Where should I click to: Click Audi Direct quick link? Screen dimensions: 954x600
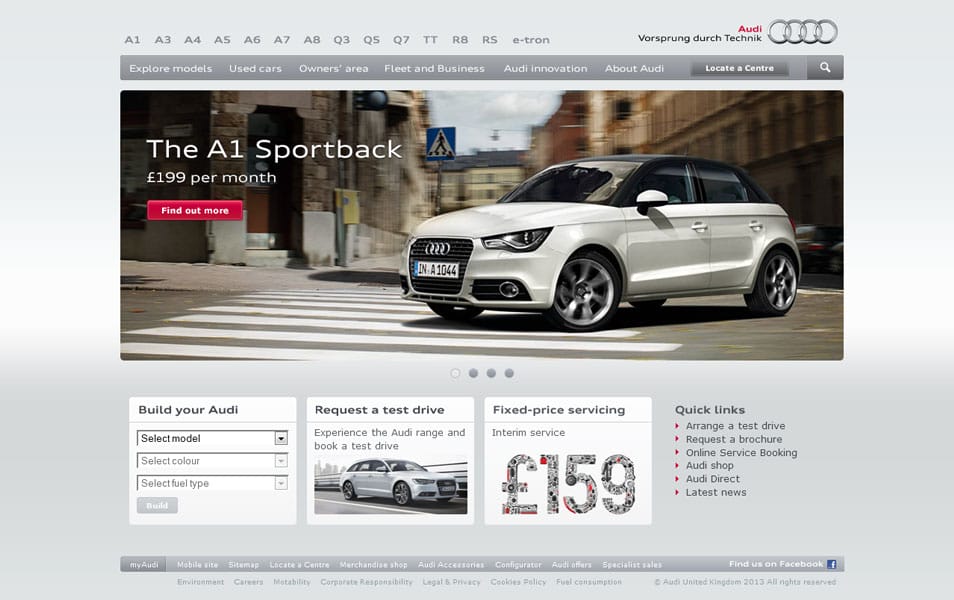pyautogui.click(x=712, y=479)
